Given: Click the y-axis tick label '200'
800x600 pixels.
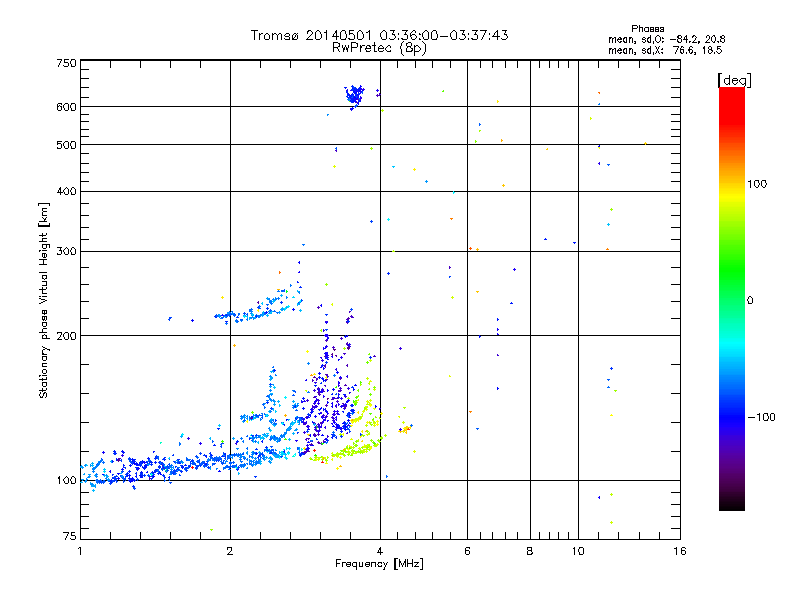Looking at the screenshot, I should pos(66,336).
